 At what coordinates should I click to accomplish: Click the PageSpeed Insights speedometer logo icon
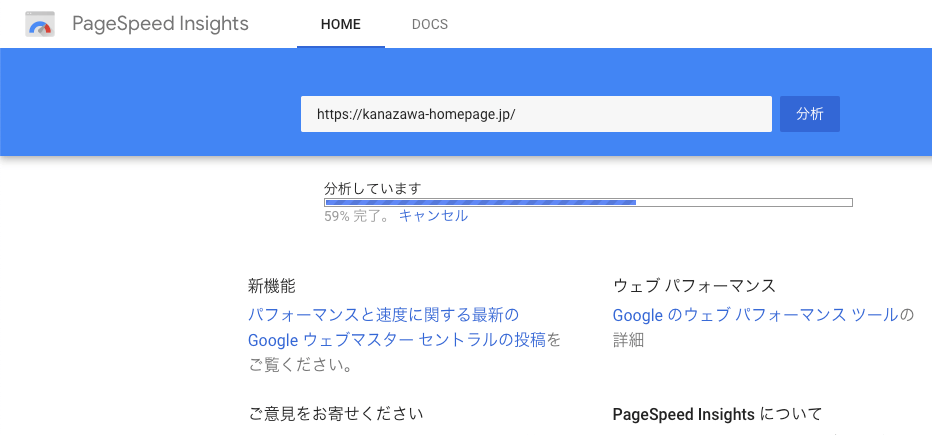point(40,24)
